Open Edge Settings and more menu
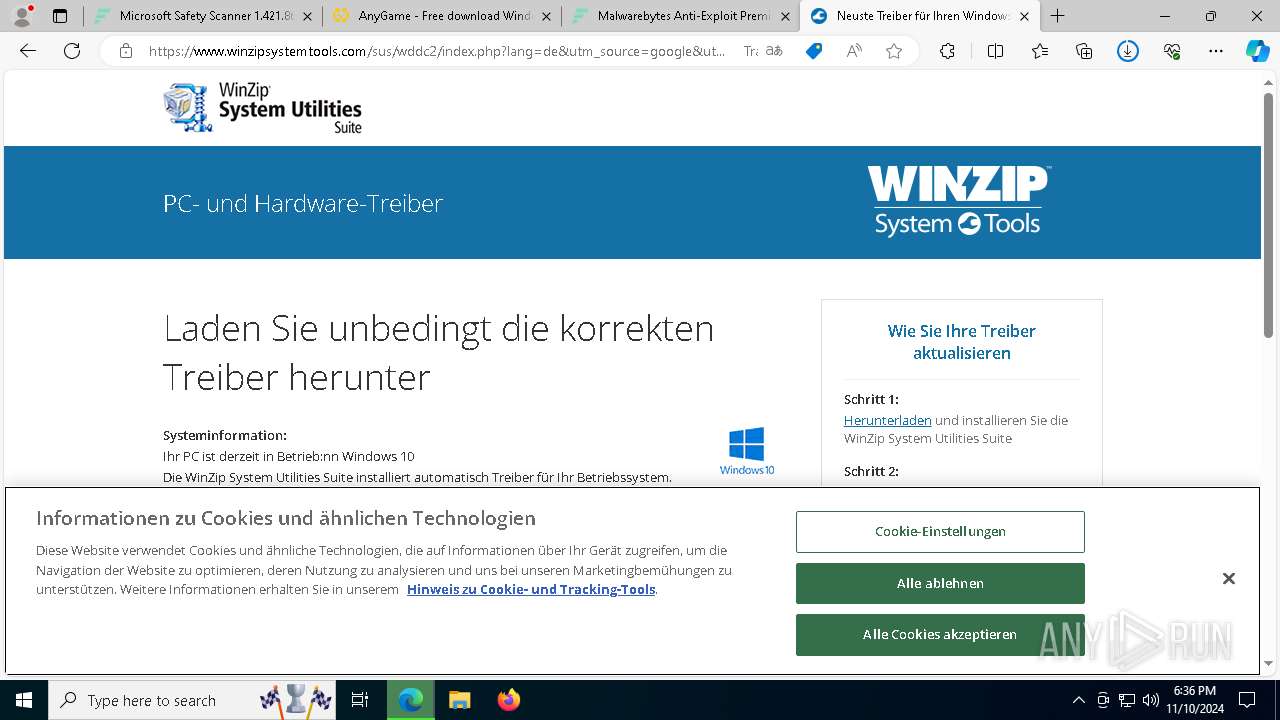 (x=1216, y=51)
